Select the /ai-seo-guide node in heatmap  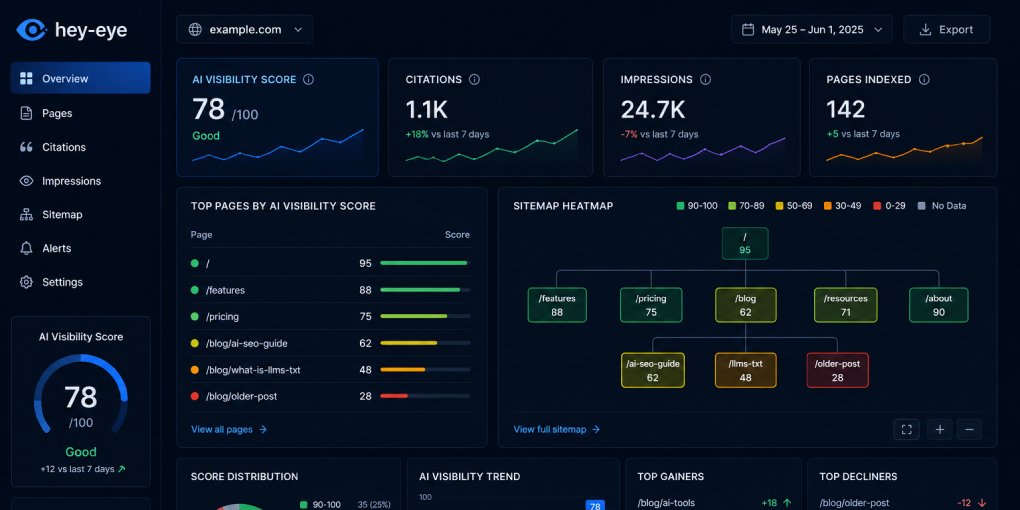(x=652, y=370)
